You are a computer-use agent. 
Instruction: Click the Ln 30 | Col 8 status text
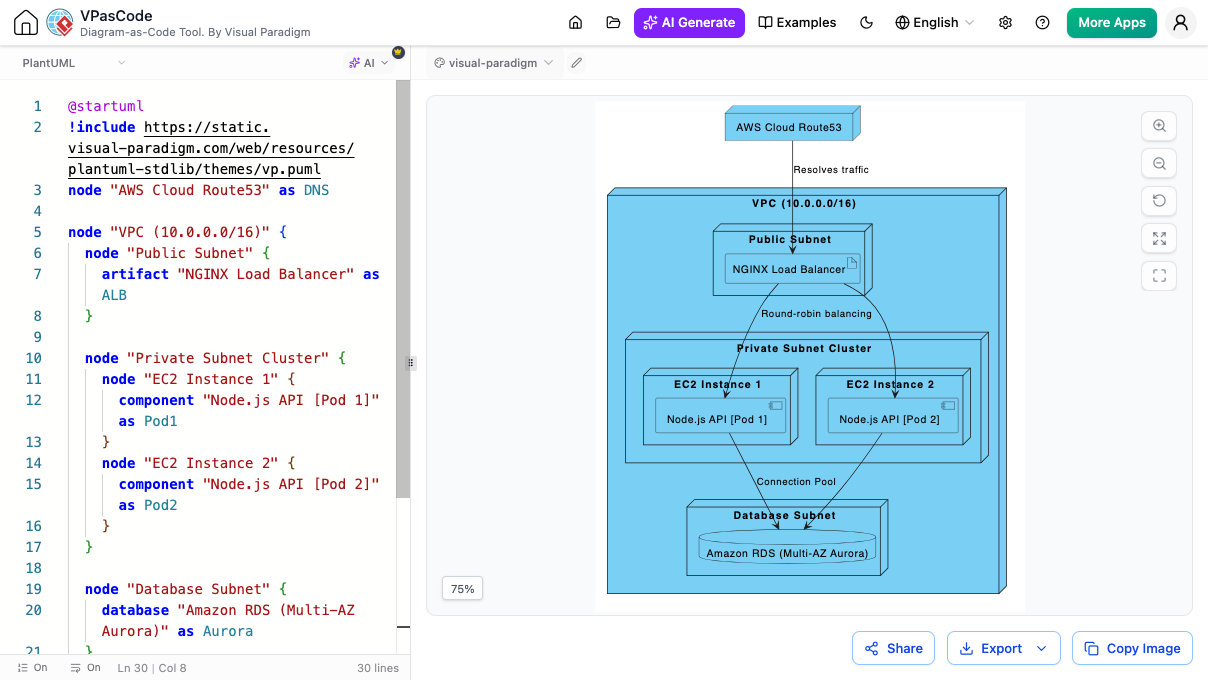coord(152,667)
